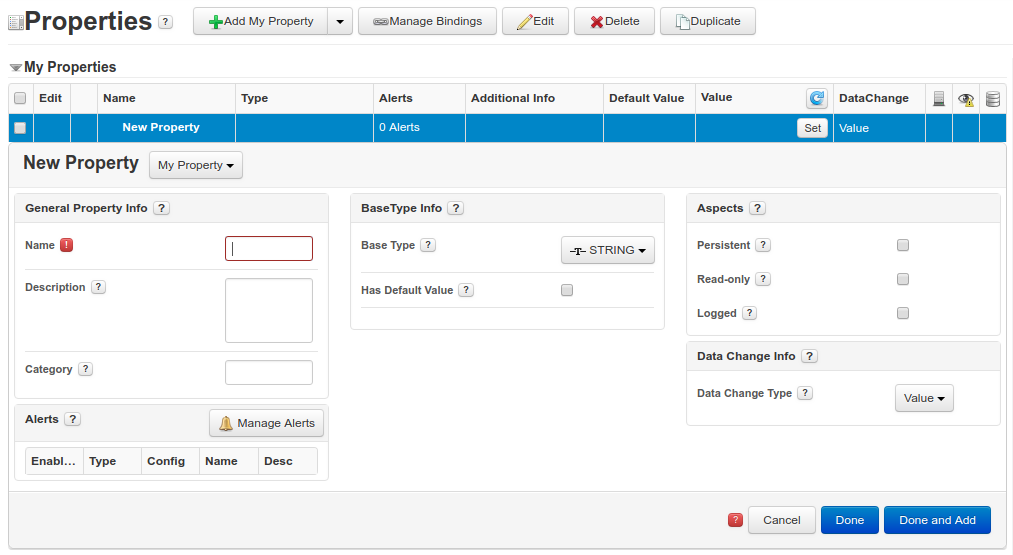Viewport: 1013px width, 555px height.
Task: Enable the Persistent checkbox
Action: [x=903, y=245]
